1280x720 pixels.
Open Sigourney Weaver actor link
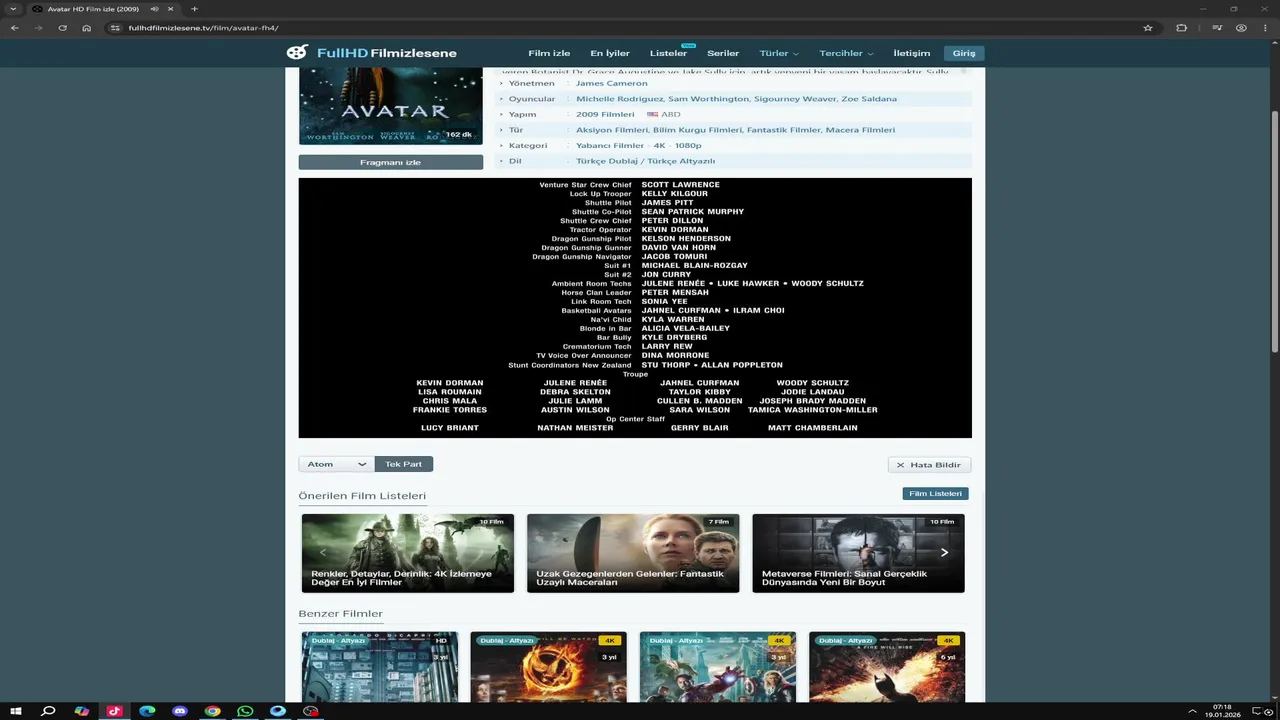click(795, 99)
